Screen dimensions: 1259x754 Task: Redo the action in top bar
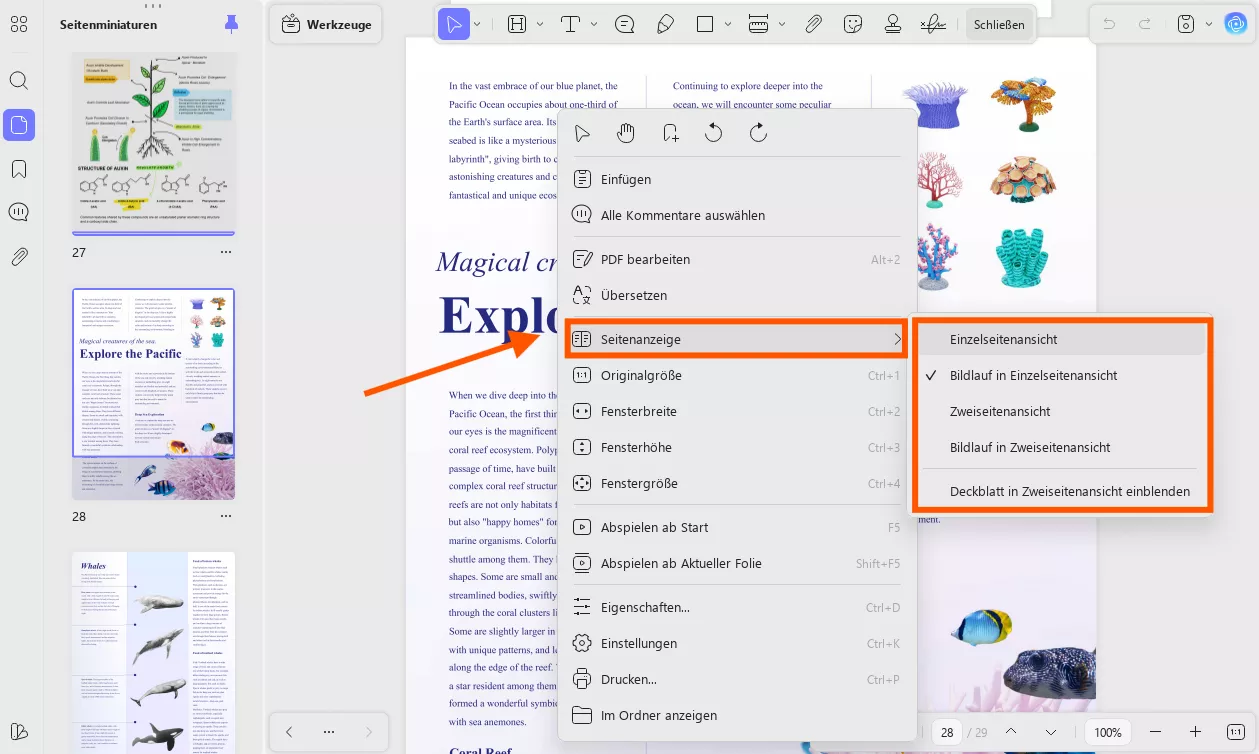pos(1145,24)
